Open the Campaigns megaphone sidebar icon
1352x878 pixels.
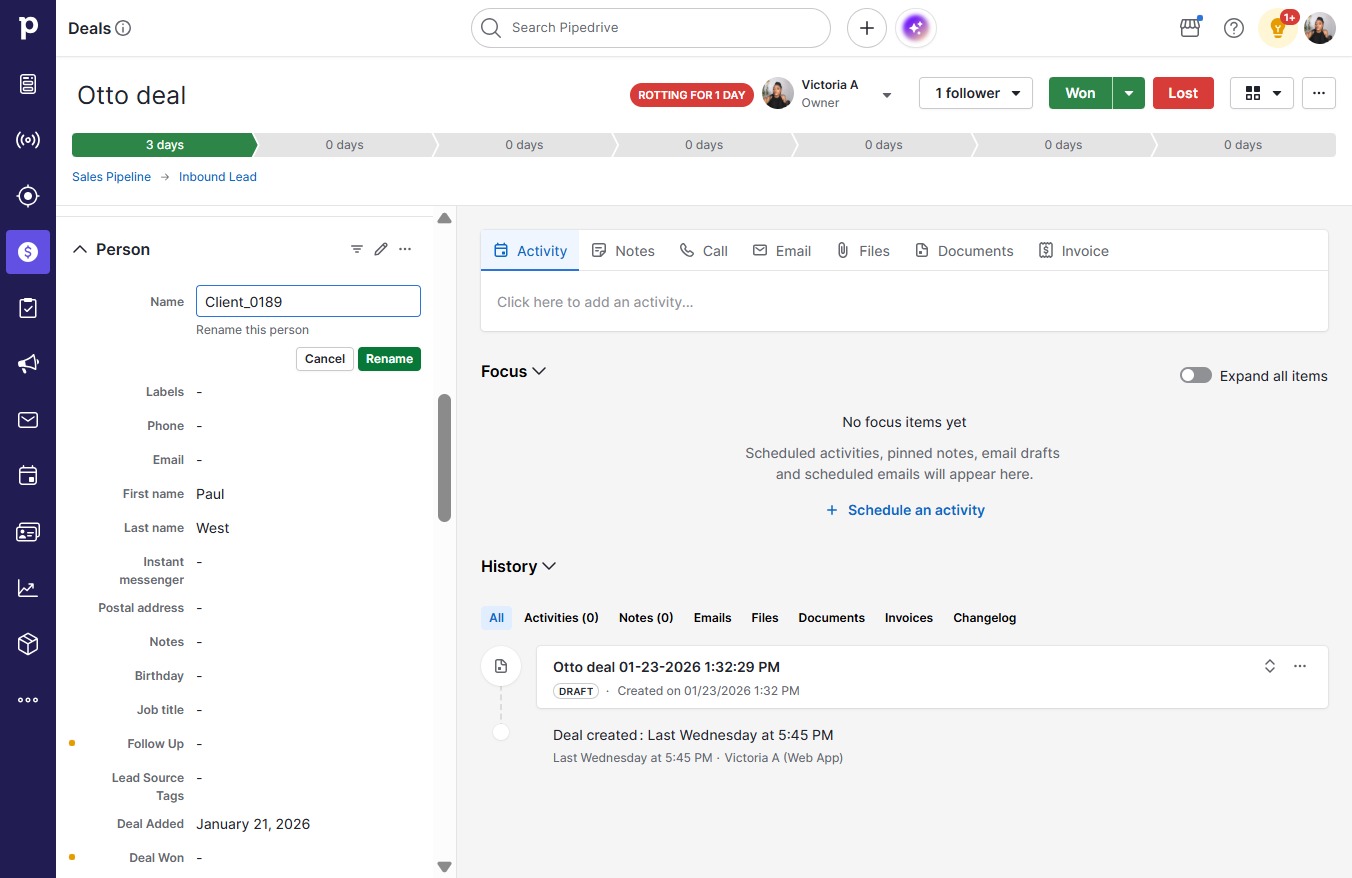pos(28,364)
